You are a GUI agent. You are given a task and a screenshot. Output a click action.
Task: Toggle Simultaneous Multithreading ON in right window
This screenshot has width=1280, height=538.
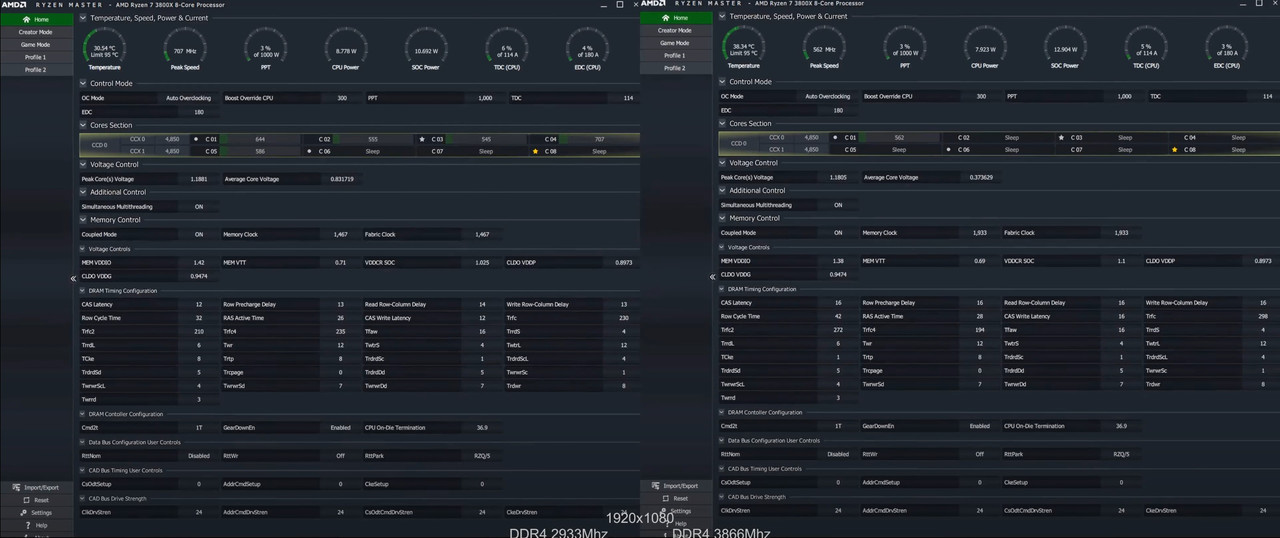[x=838, y=205]
